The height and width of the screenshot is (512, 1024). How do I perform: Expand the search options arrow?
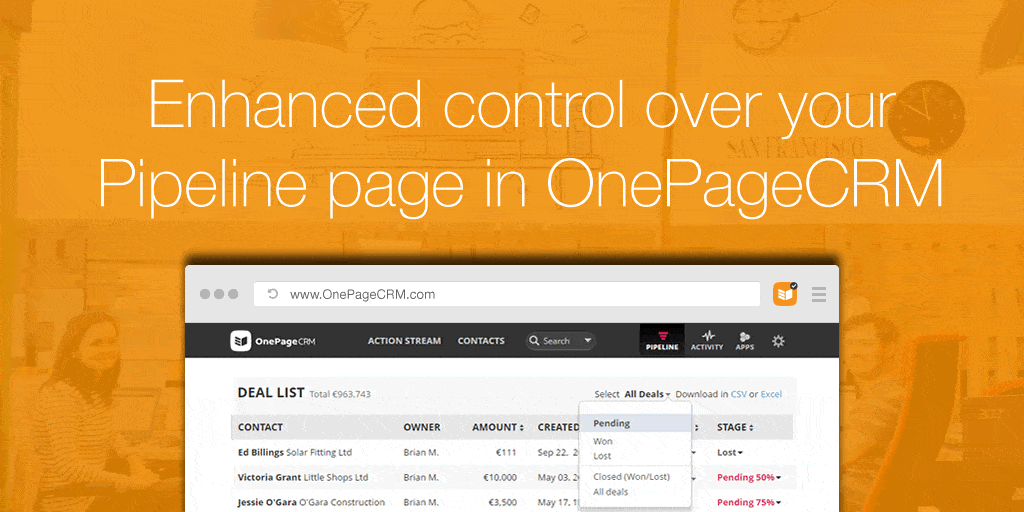point(587,341)
